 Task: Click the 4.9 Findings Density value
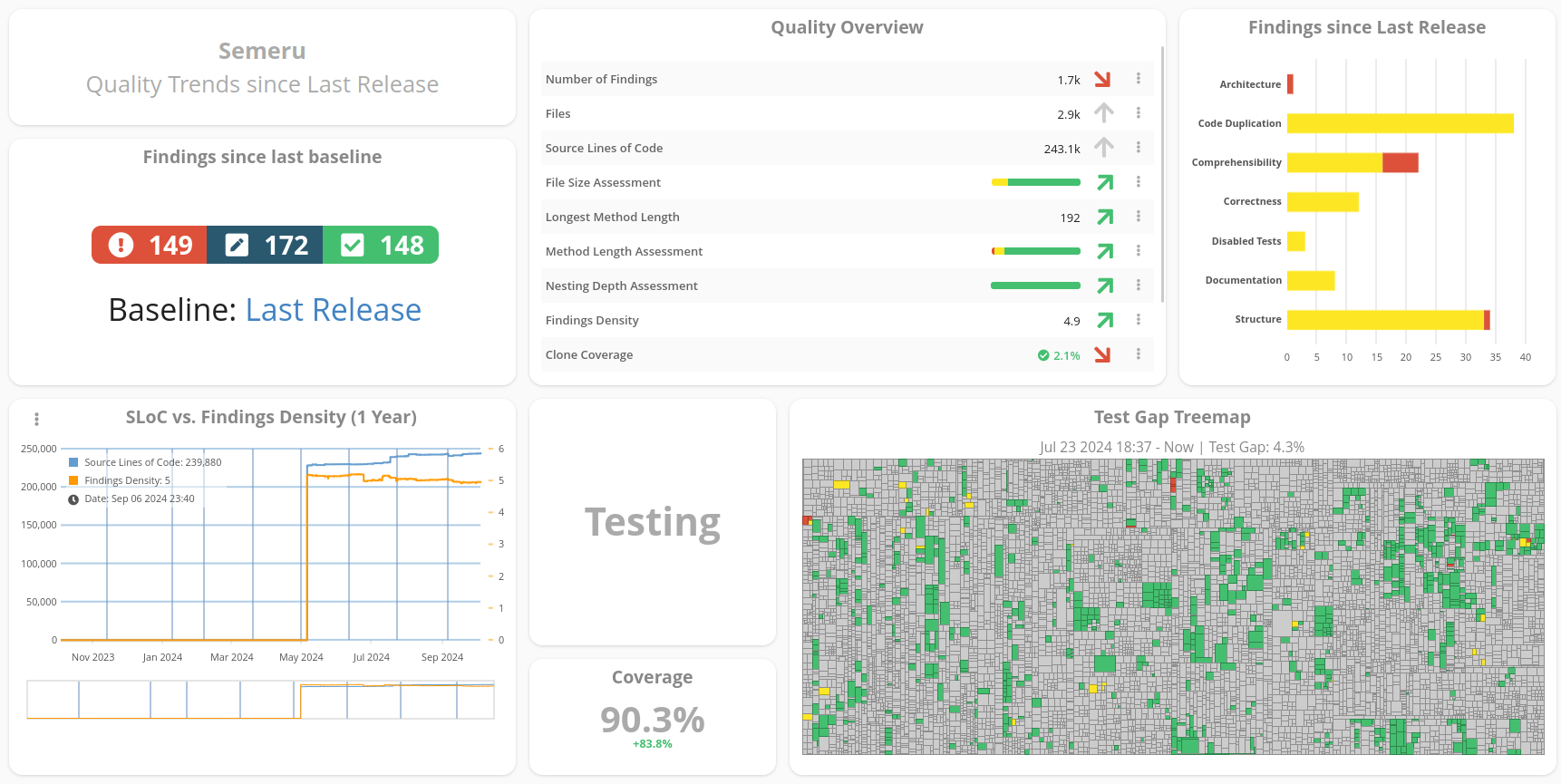(1071, 321)
